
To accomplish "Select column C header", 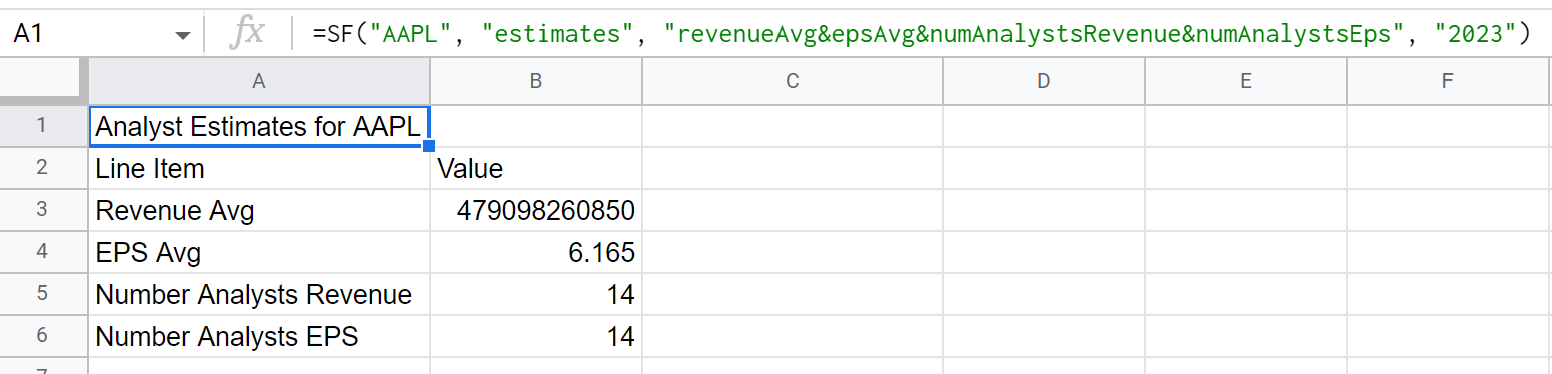I will [792, 81].
